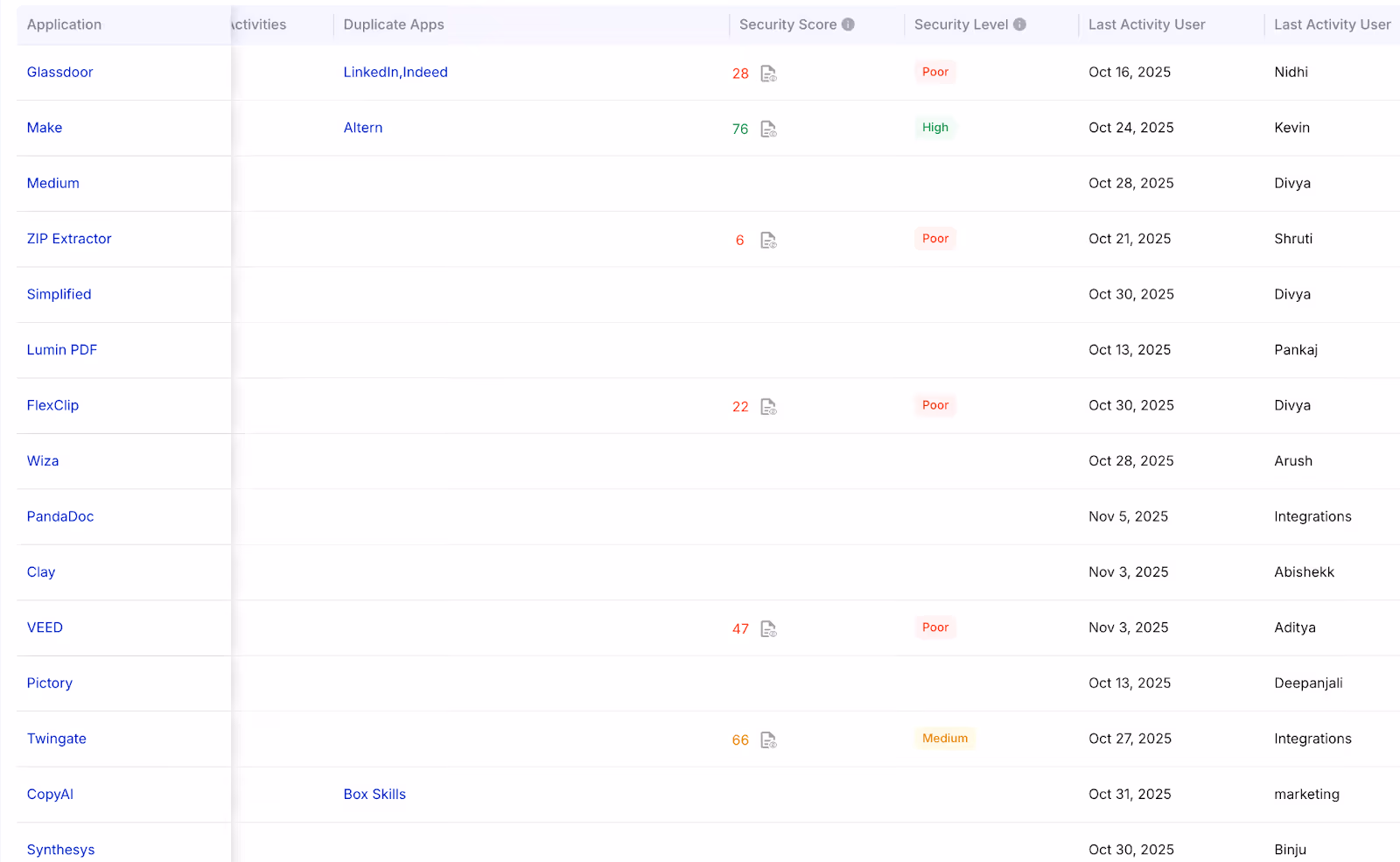Select FlexClip's security score 22
The width and height of the screenshot is (1400, 862).
740,407
